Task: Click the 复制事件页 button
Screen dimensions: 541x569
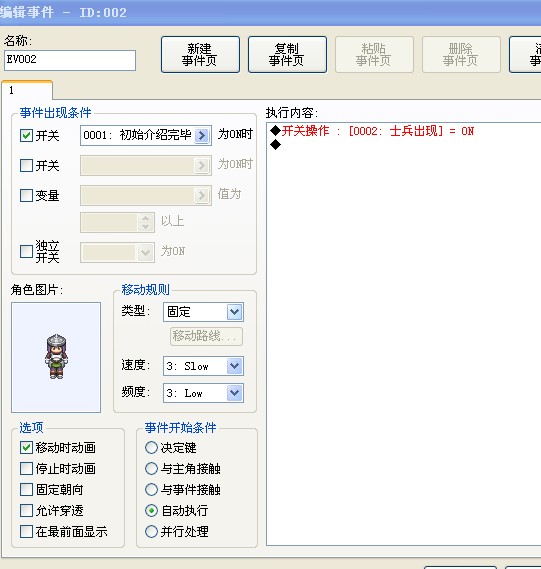Action: (x=287, y=54)
